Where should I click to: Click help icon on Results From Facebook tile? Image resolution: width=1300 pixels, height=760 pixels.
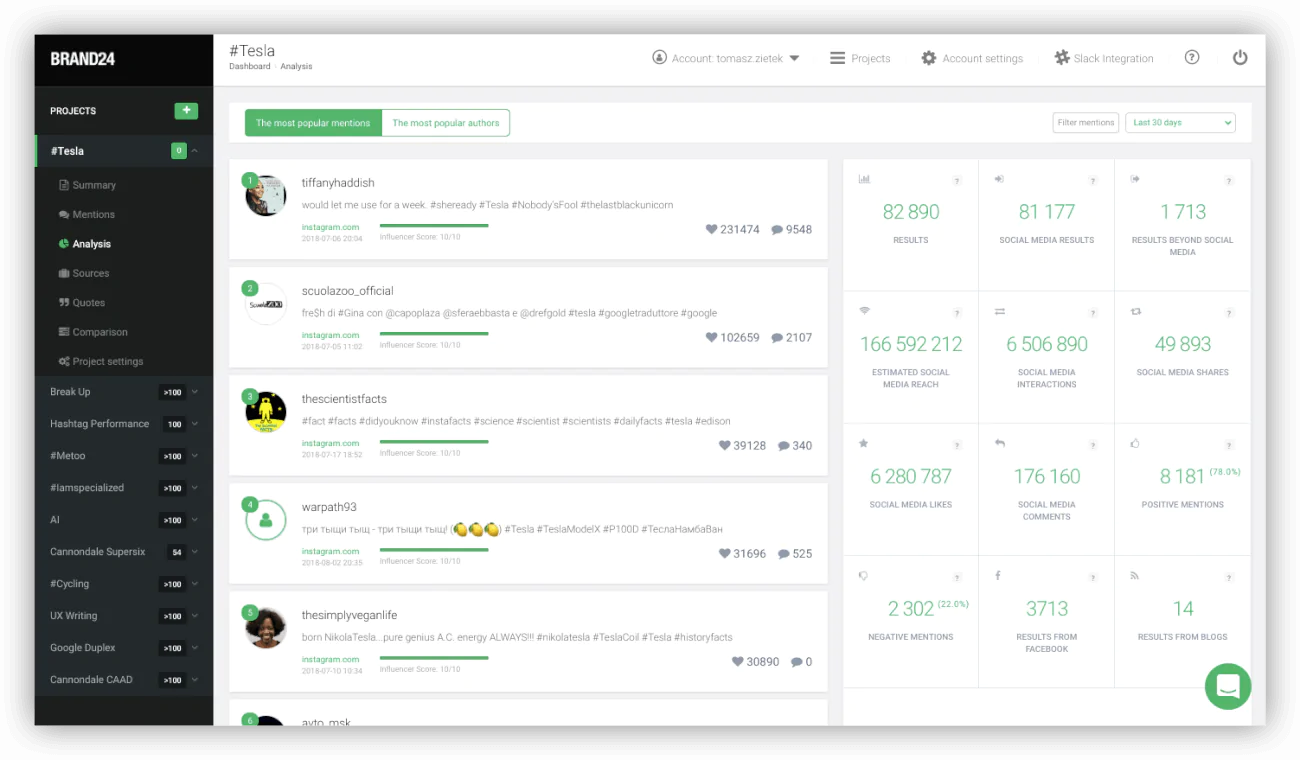pos(1093,578)
